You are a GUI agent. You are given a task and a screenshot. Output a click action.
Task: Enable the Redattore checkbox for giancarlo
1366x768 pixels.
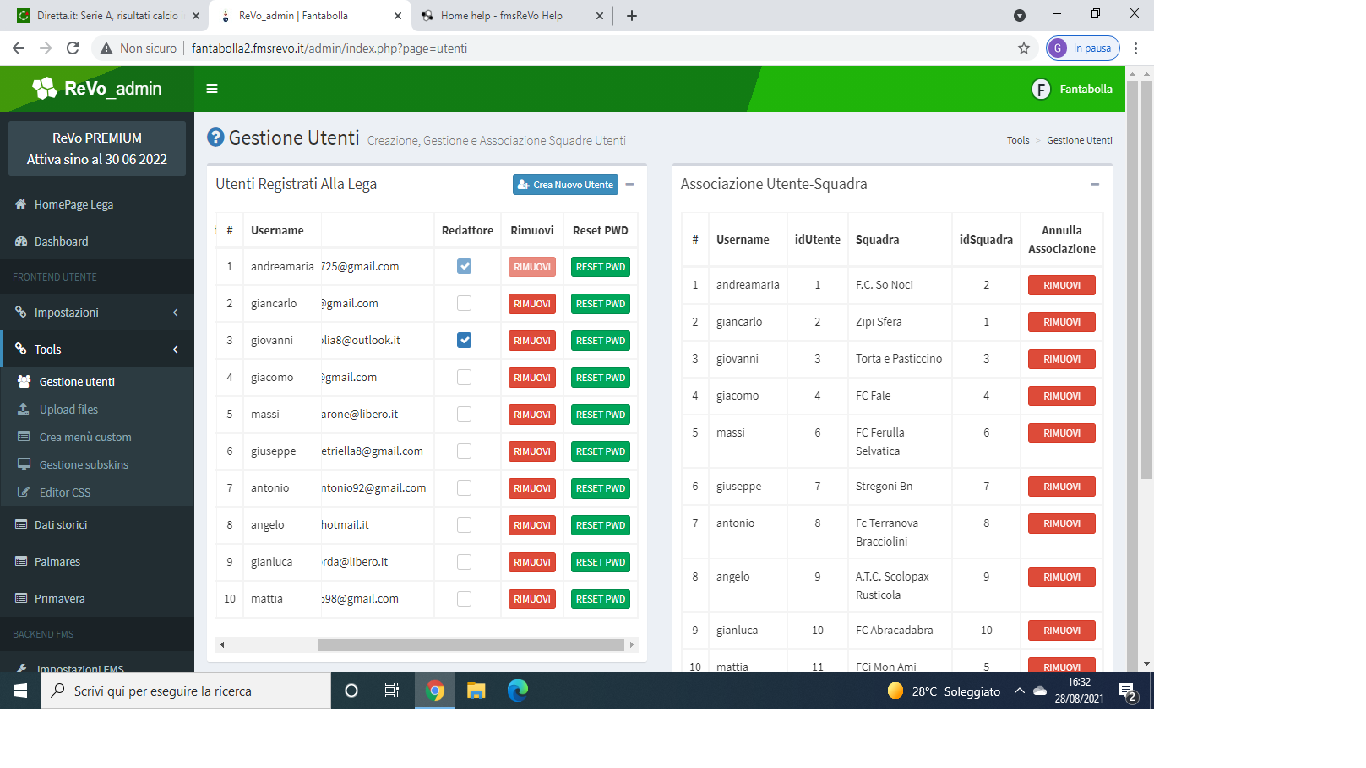464,303
